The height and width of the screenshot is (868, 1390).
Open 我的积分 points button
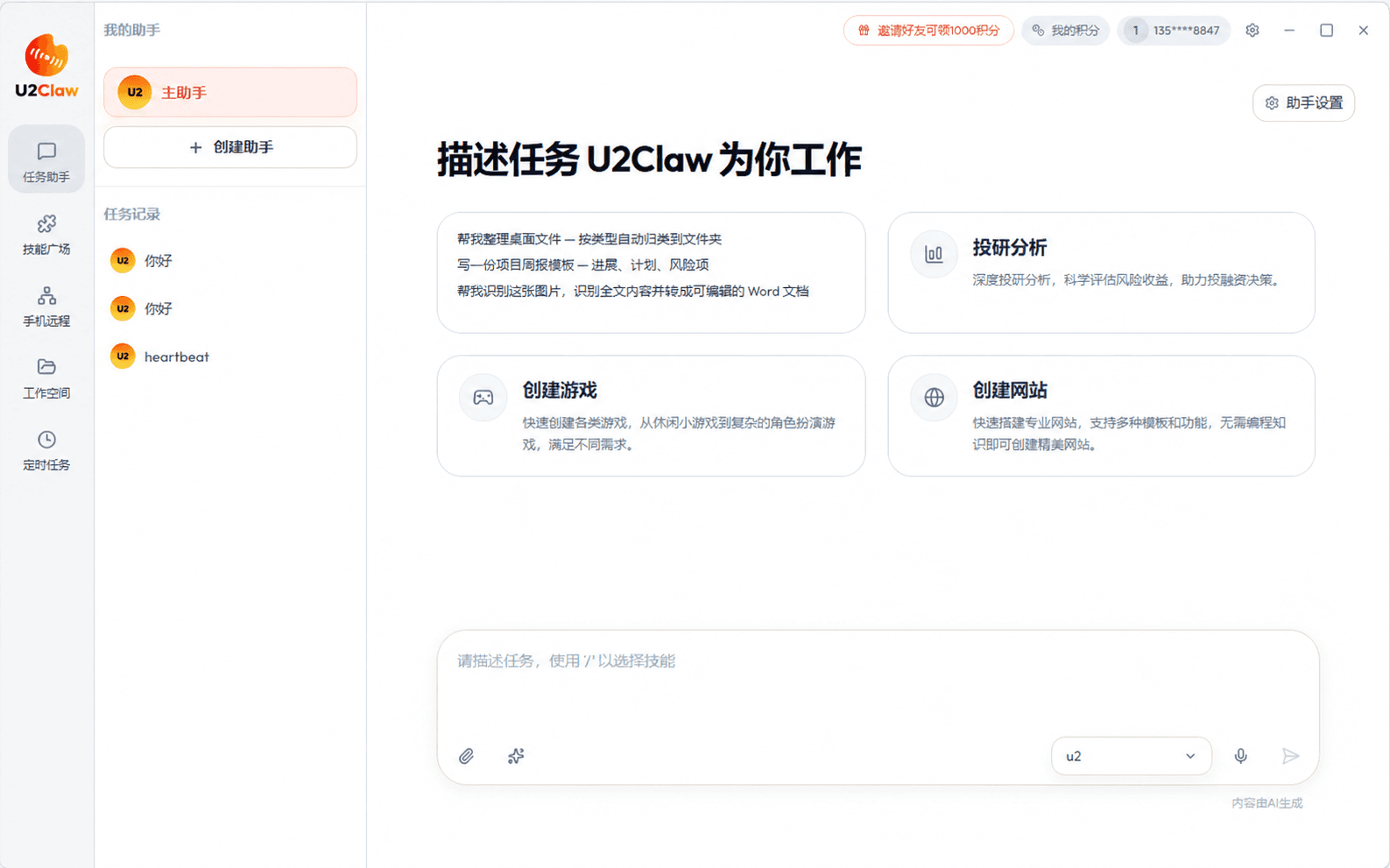[1066, 31]
